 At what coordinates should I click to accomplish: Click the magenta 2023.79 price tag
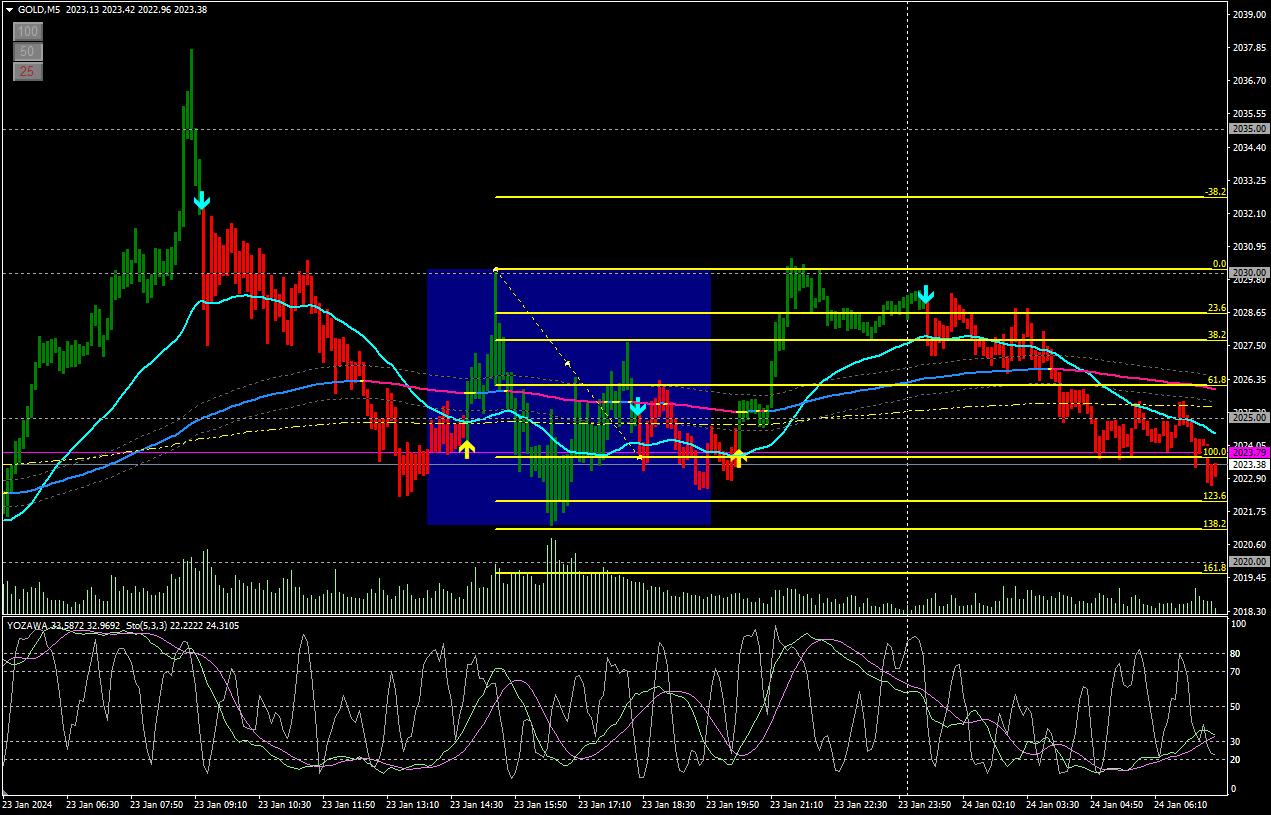coord(1249,453)
